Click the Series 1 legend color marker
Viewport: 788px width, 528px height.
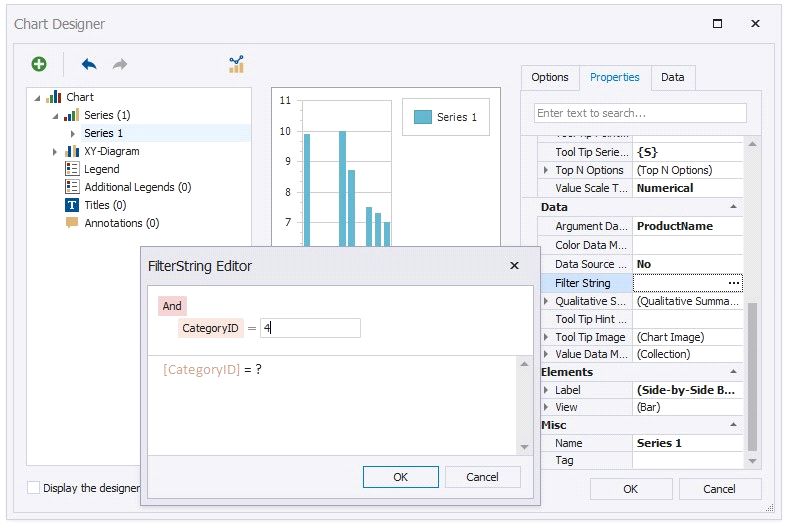point(422,117)
